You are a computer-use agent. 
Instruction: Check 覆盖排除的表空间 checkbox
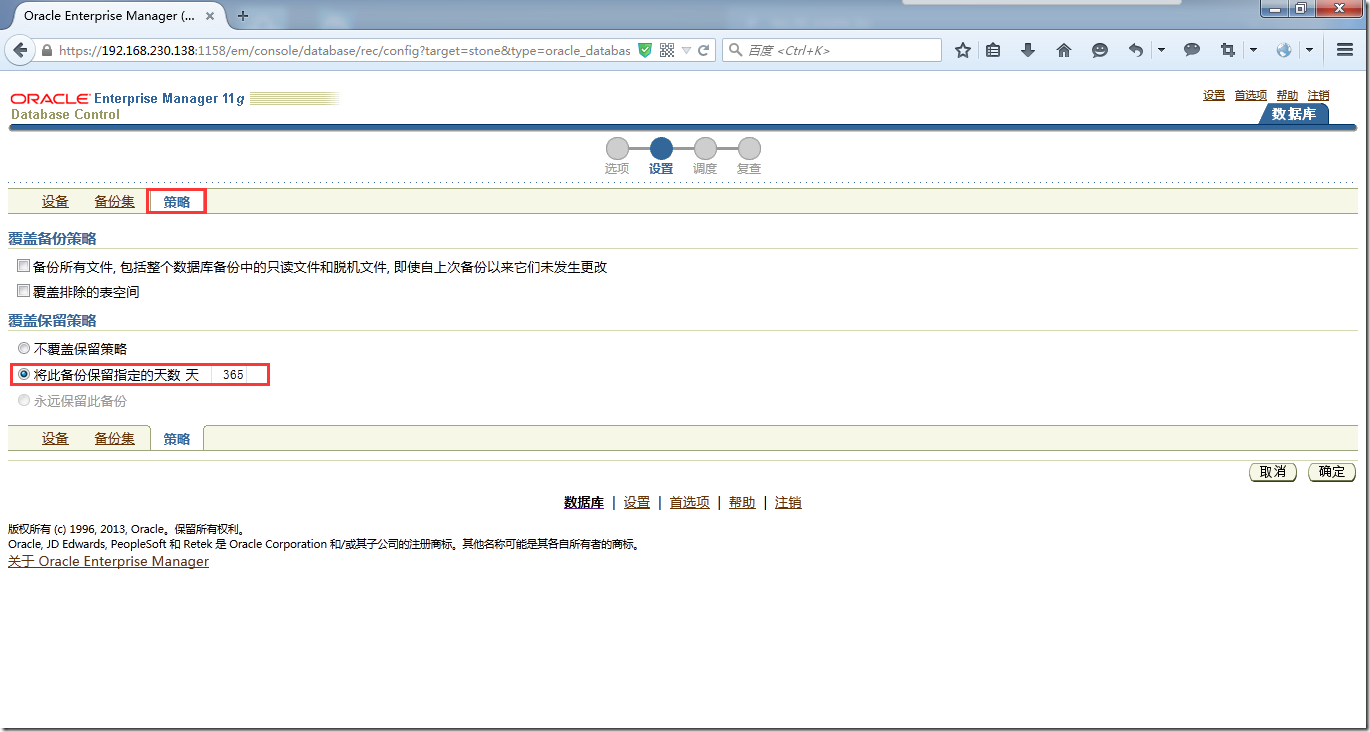[23, 291]
